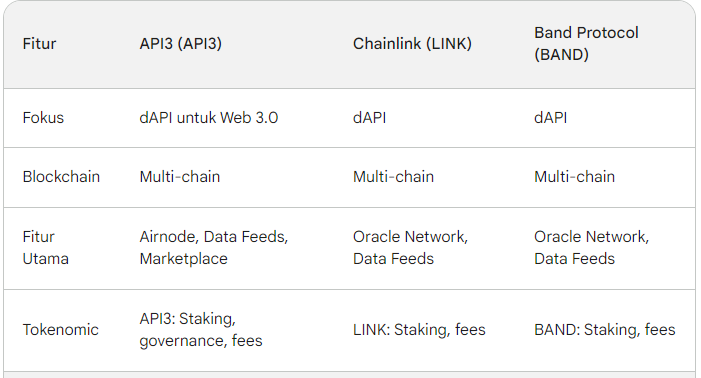
Task: Select the Tokenomic row label
Action: click(x=61, y=330)
